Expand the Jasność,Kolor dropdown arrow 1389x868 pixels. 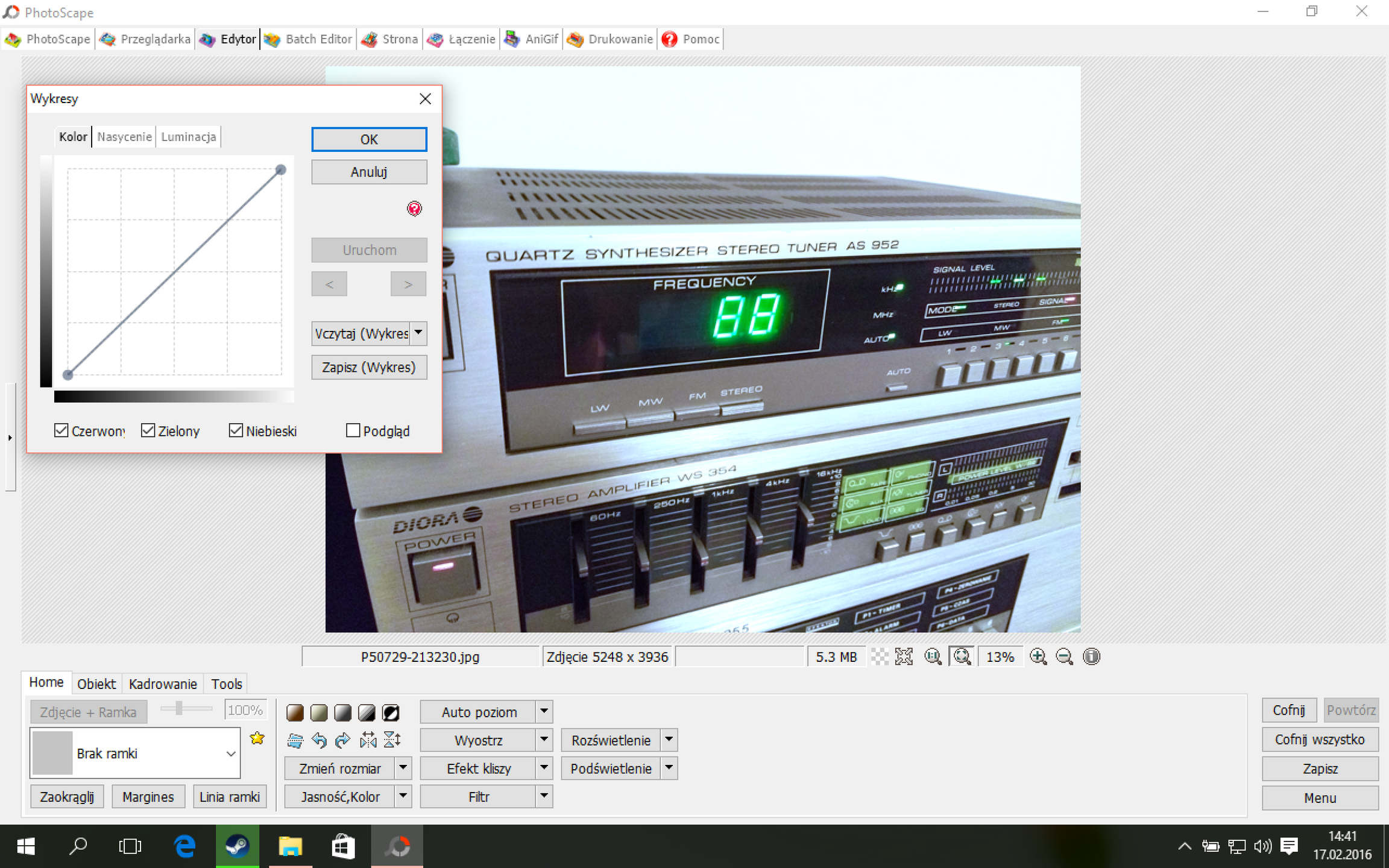(403, 796)
